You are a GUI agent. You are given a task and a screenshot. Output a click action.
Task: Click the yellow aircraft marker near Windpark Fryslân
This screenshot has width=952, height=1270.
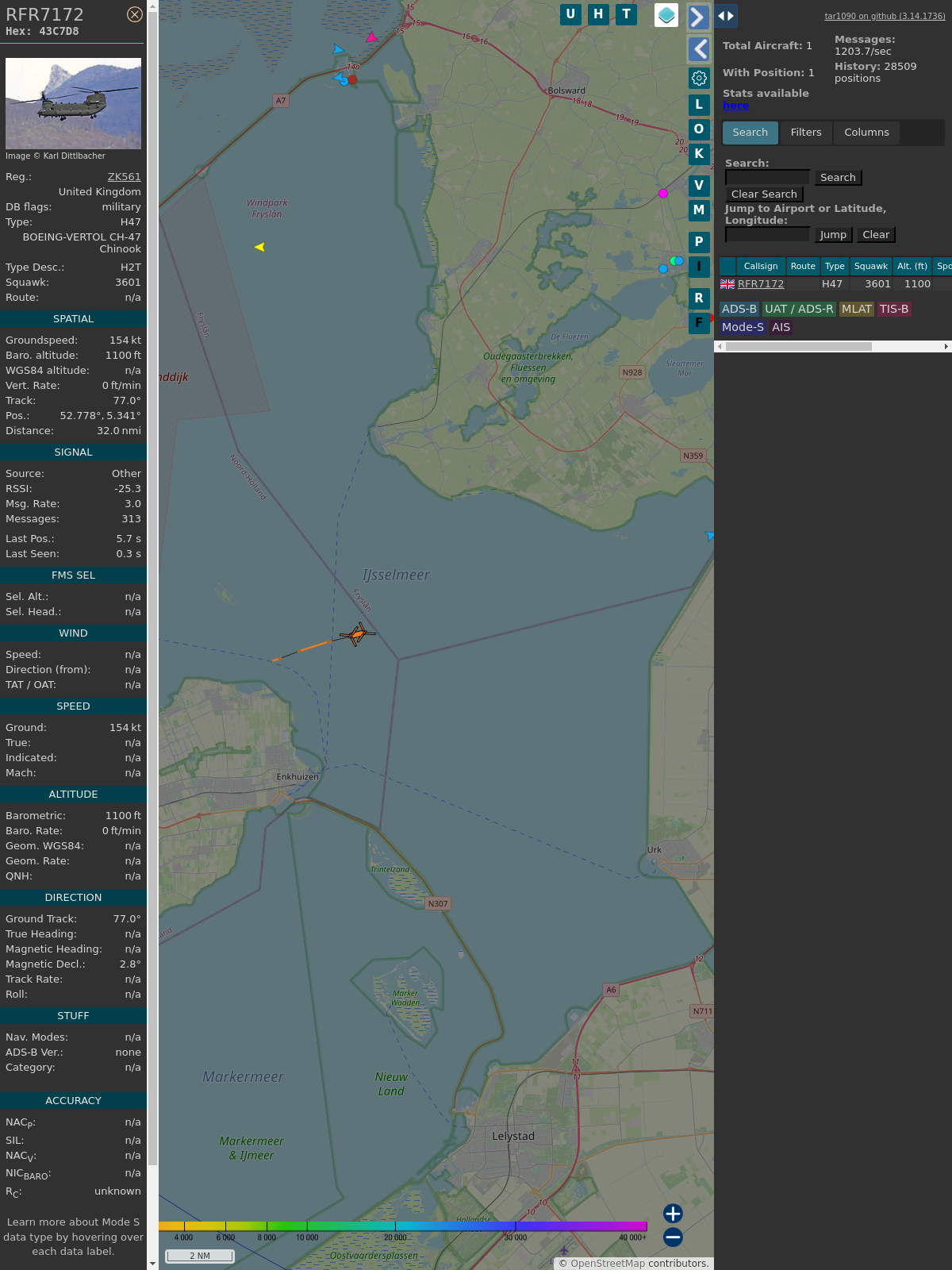(259, 247)
